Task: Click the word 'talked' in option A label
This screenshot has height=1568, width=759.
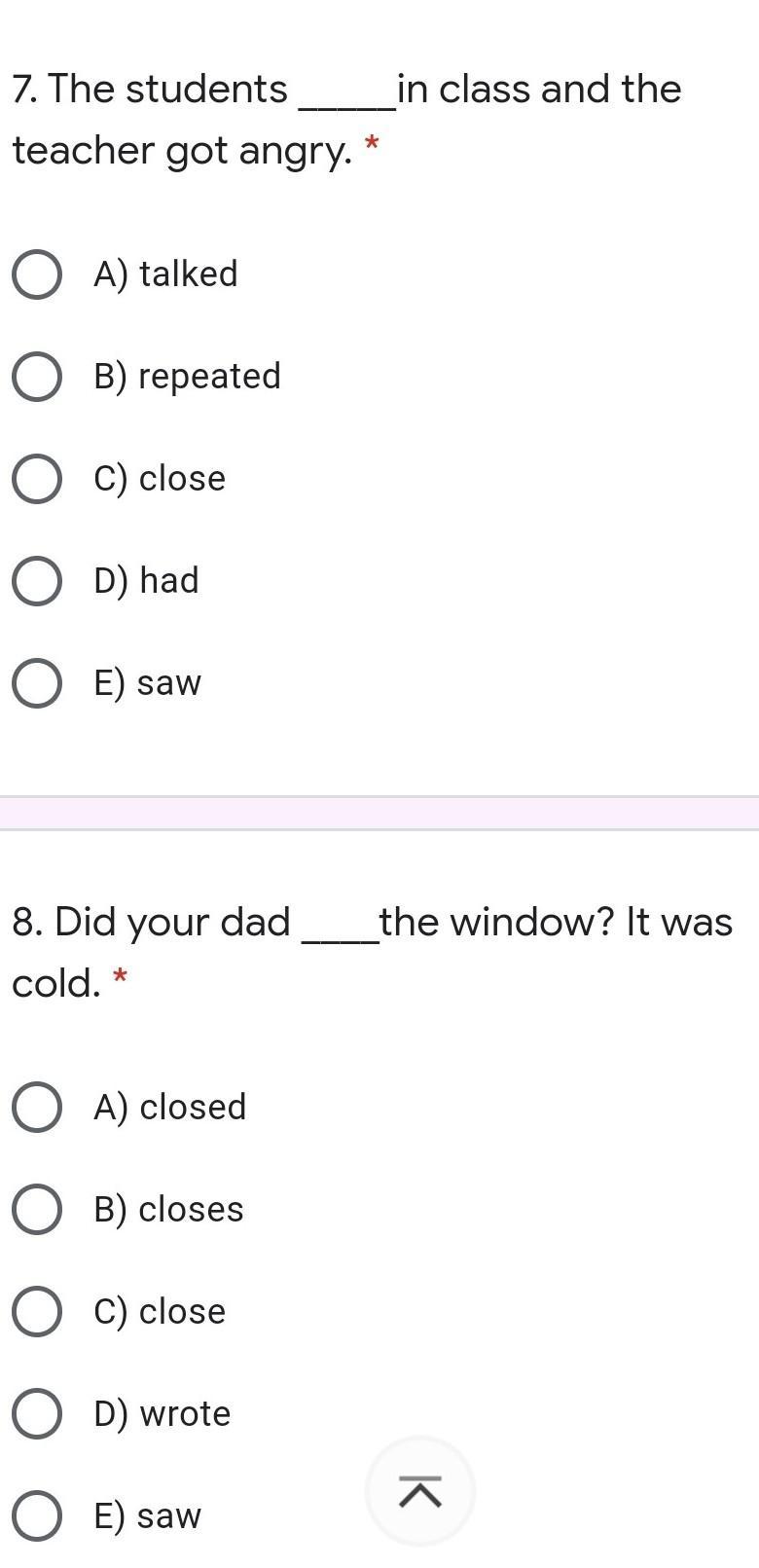Action: pos(189,274)
